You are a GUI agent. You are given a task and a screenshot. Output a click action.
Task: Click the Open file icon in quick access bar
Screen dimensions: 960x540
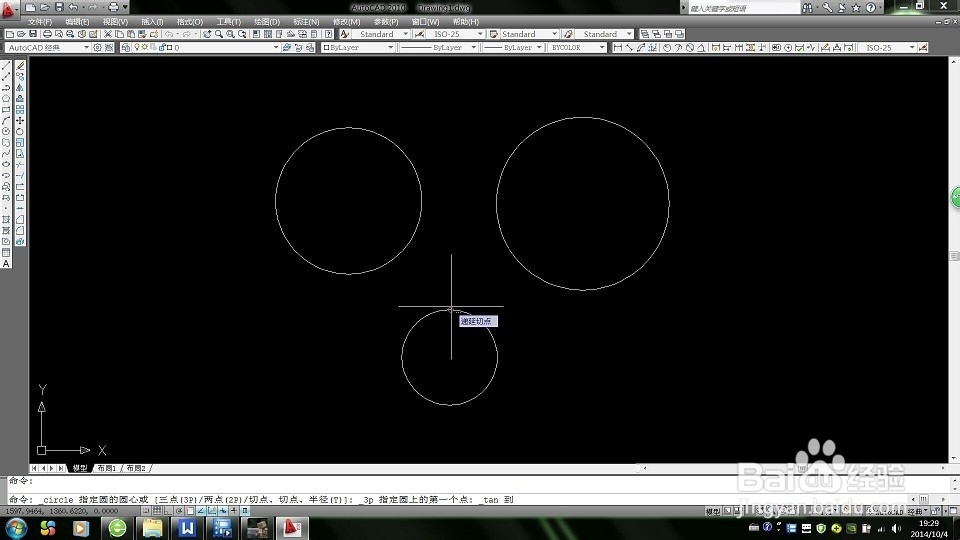(x=45, y=7)
